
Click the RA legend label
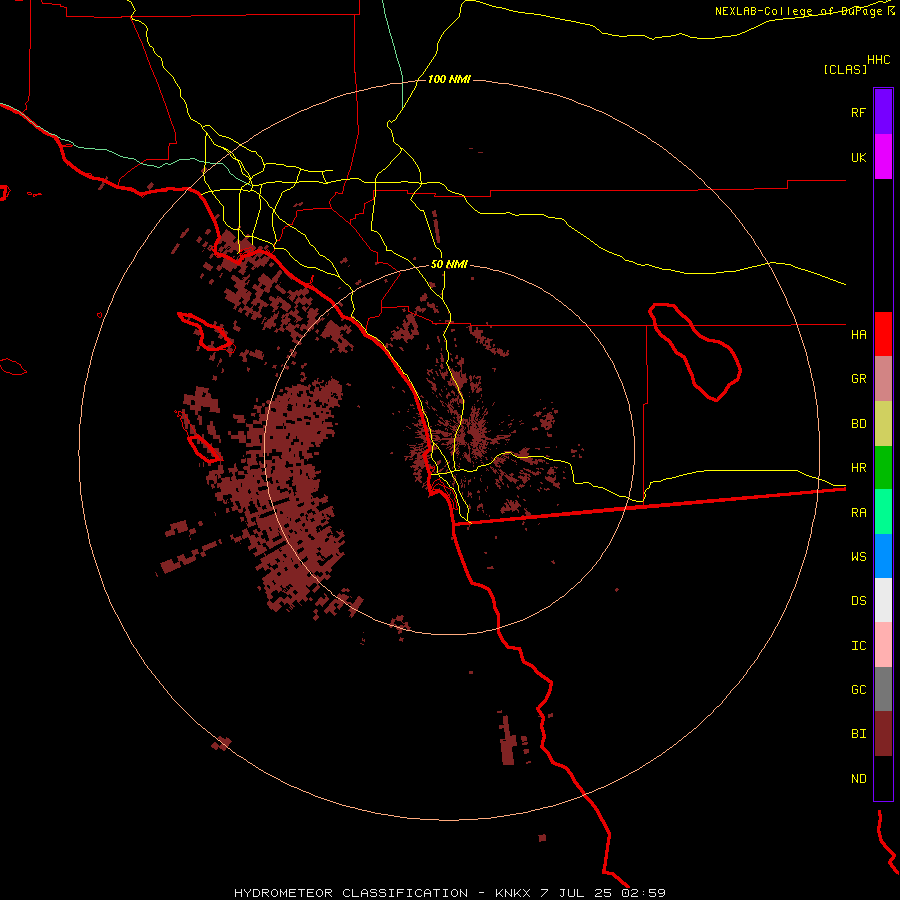[858, 512]
